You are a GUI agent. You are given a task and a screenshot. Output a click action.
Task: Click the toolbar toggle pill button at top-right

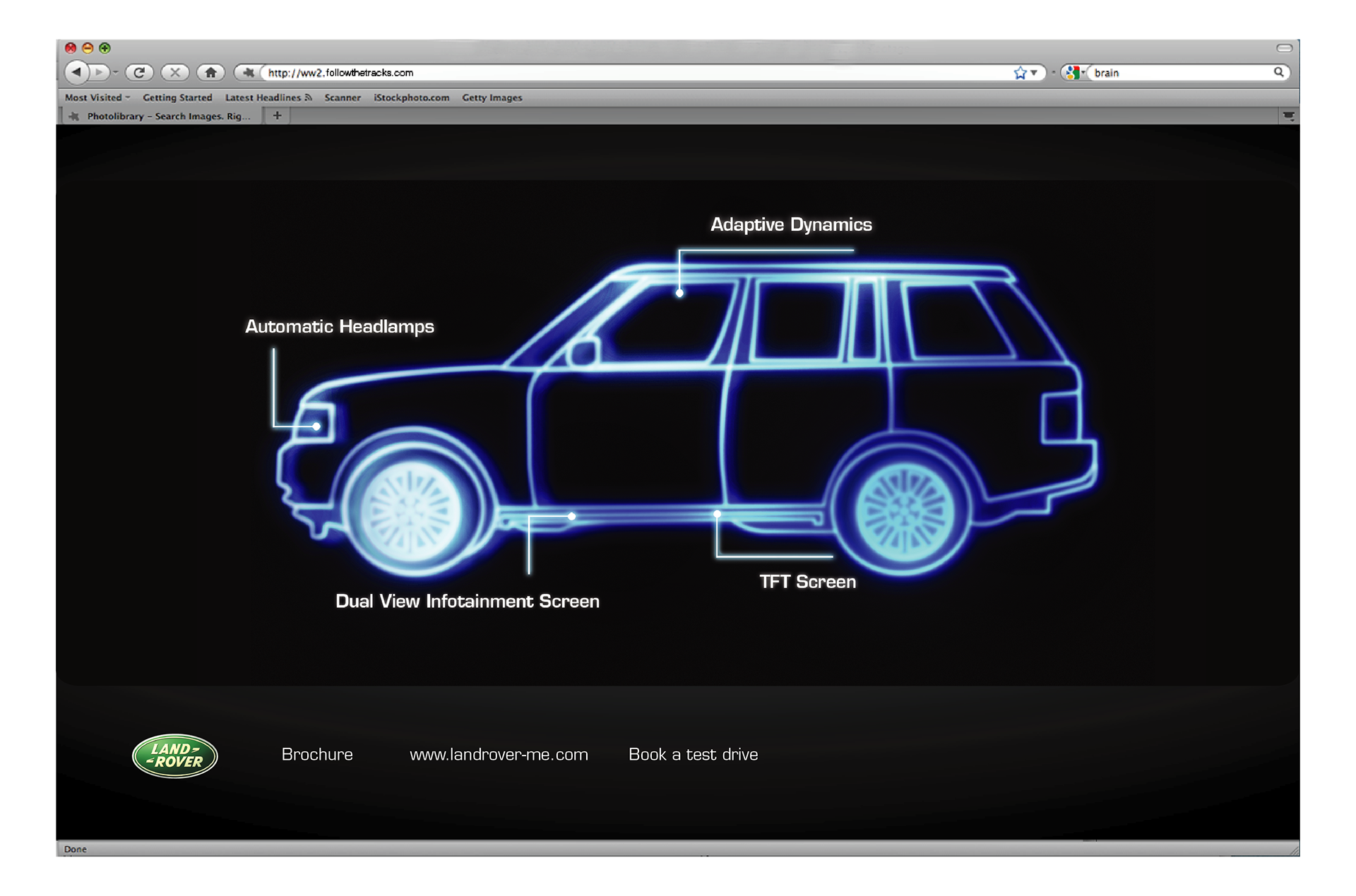pos(1285,48)
